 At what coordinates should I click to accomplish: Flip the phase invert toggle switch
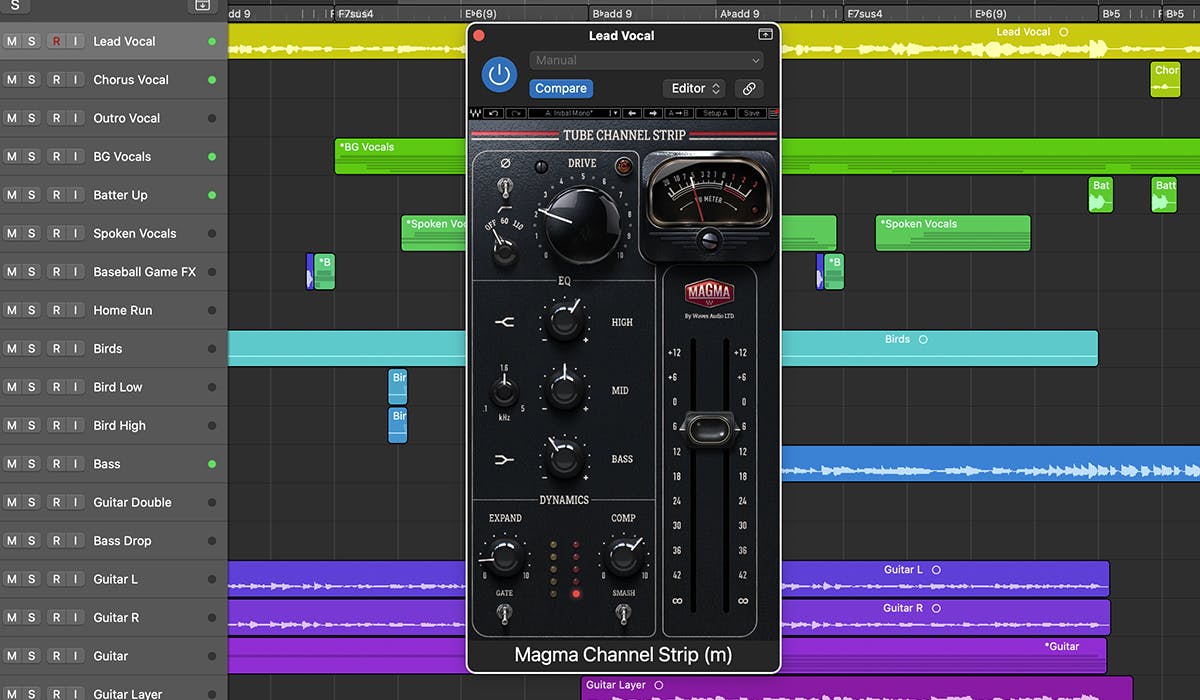coord(506,187)
